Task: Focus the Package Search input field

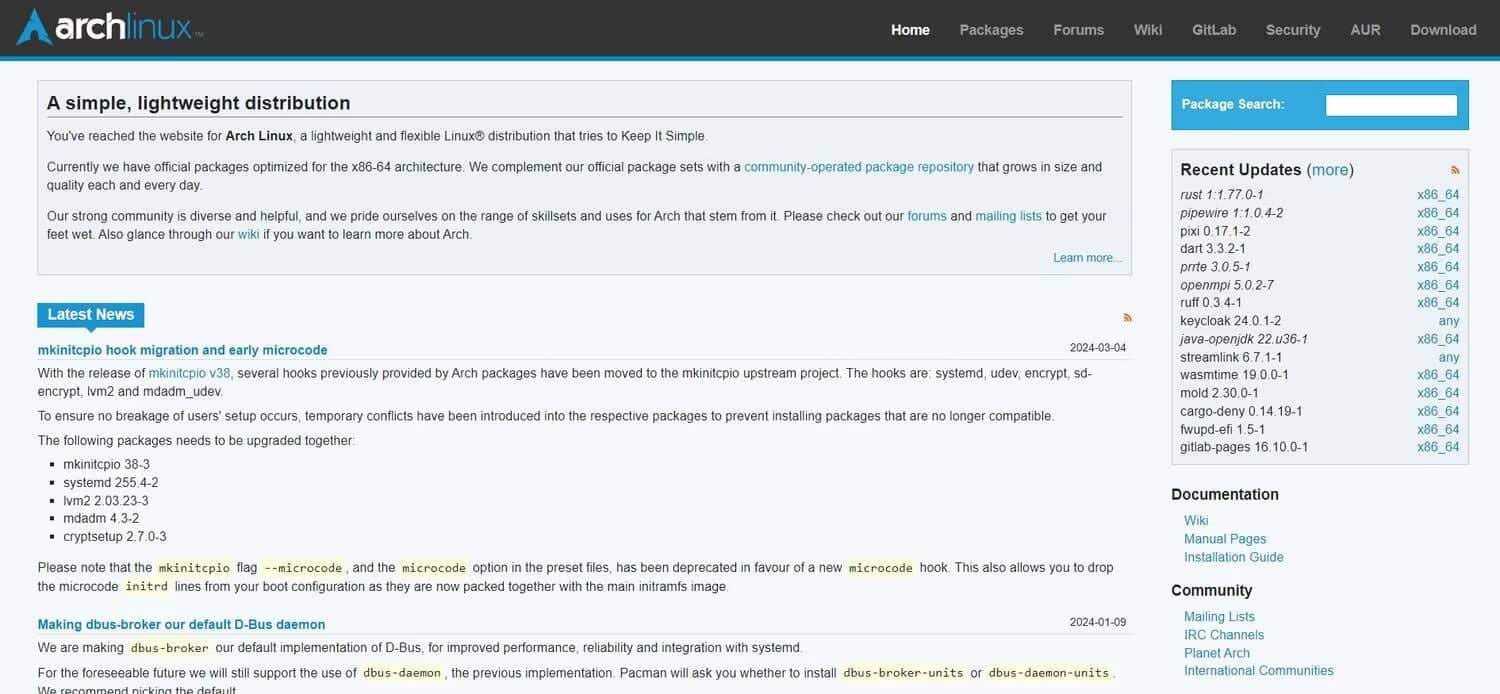Action: [1390, 105]
